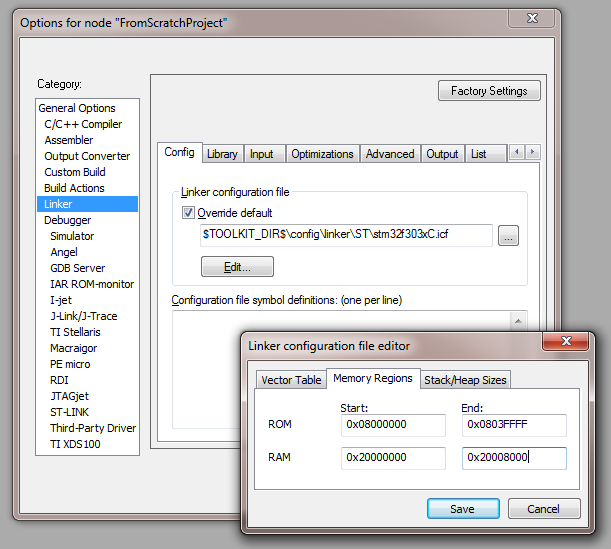Save the linker configuration
The image size is (611, 549).
pos(463,508)
